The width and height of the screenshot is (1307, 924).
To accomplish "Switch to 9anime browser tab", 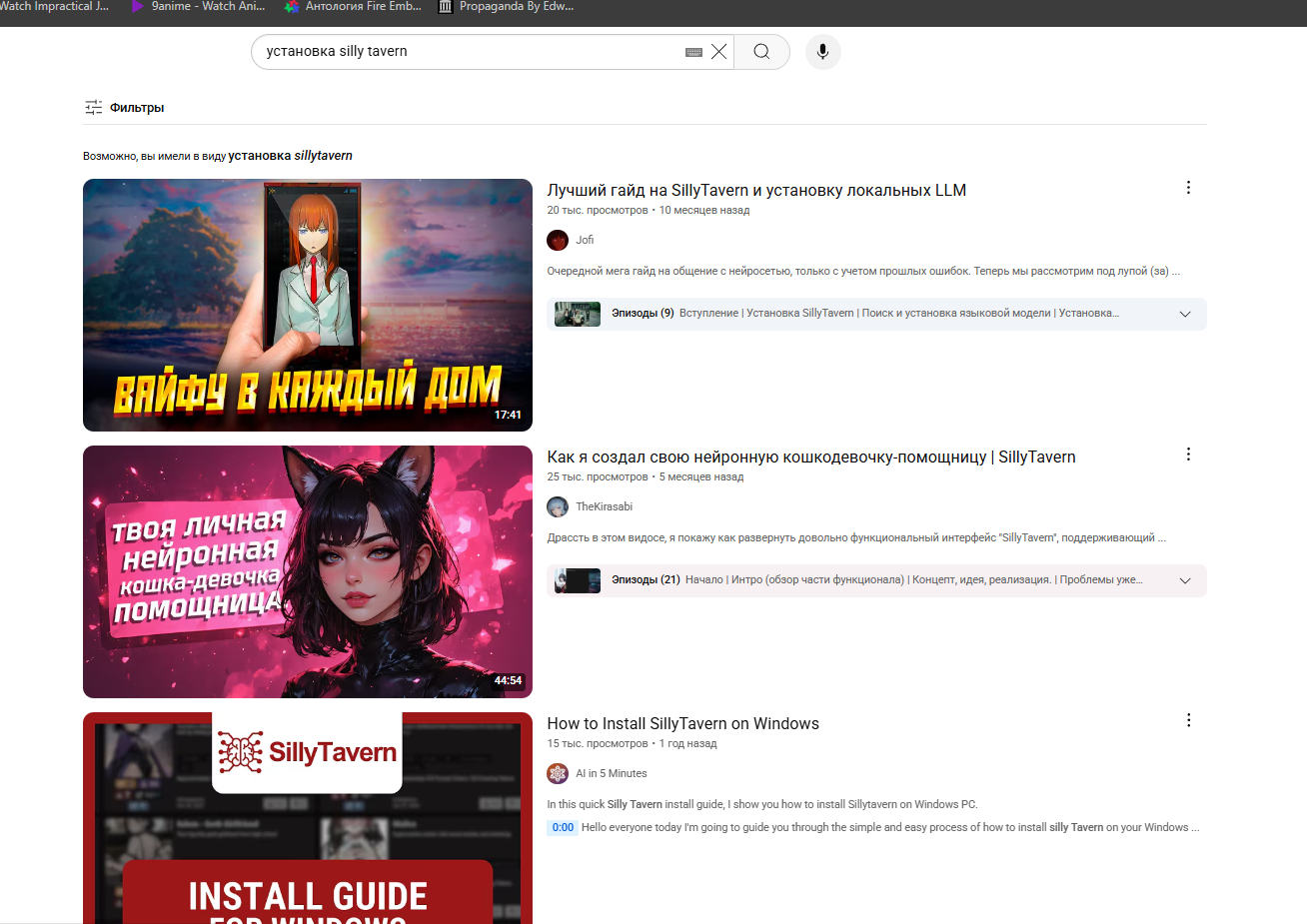I will pos(198,6).
